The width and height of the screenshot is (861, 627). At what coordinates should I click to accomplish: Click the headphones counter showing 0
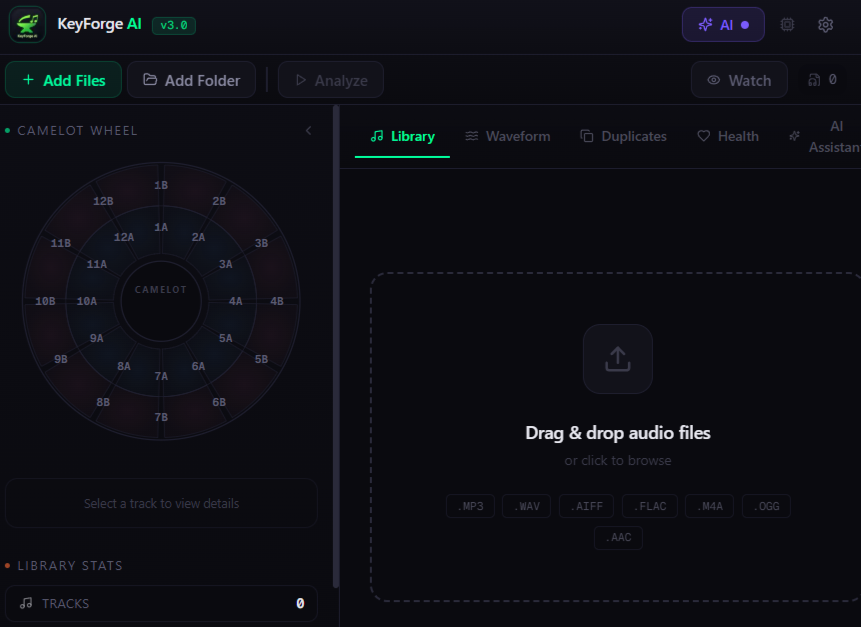(x=822, y=80)
